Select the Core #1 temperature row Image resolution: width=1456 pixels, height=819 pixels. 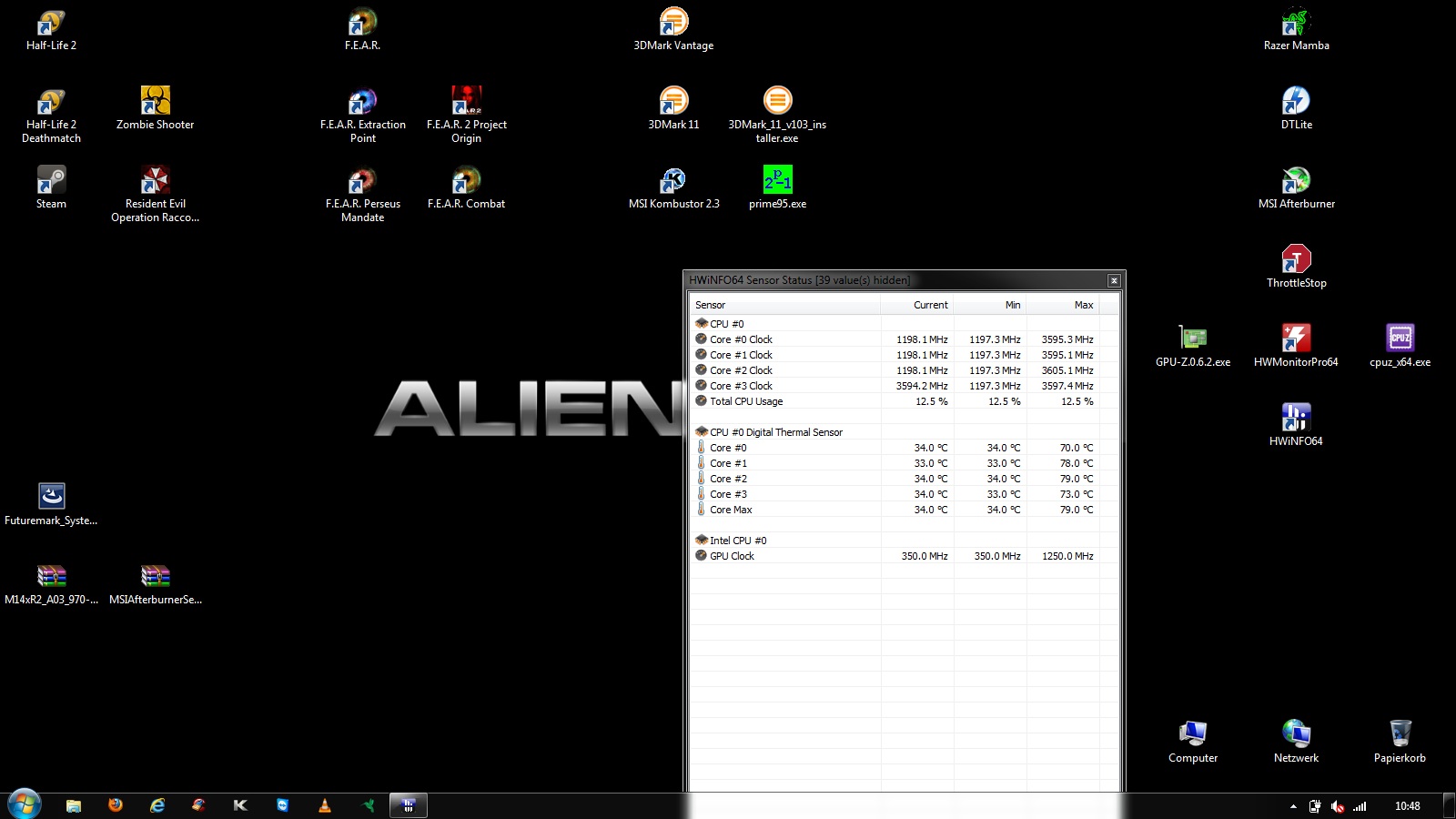coord(904,463)
